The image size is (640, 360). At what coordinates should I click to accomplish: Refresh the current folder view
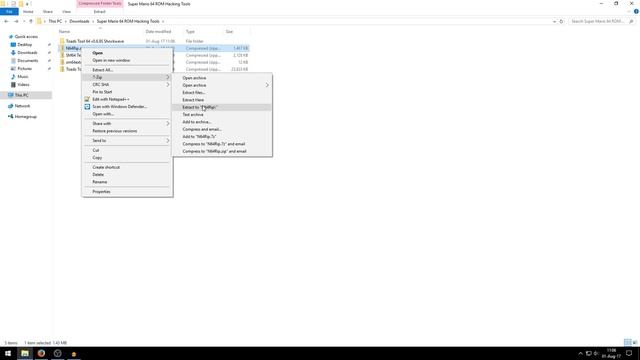(x=561, y=21)
